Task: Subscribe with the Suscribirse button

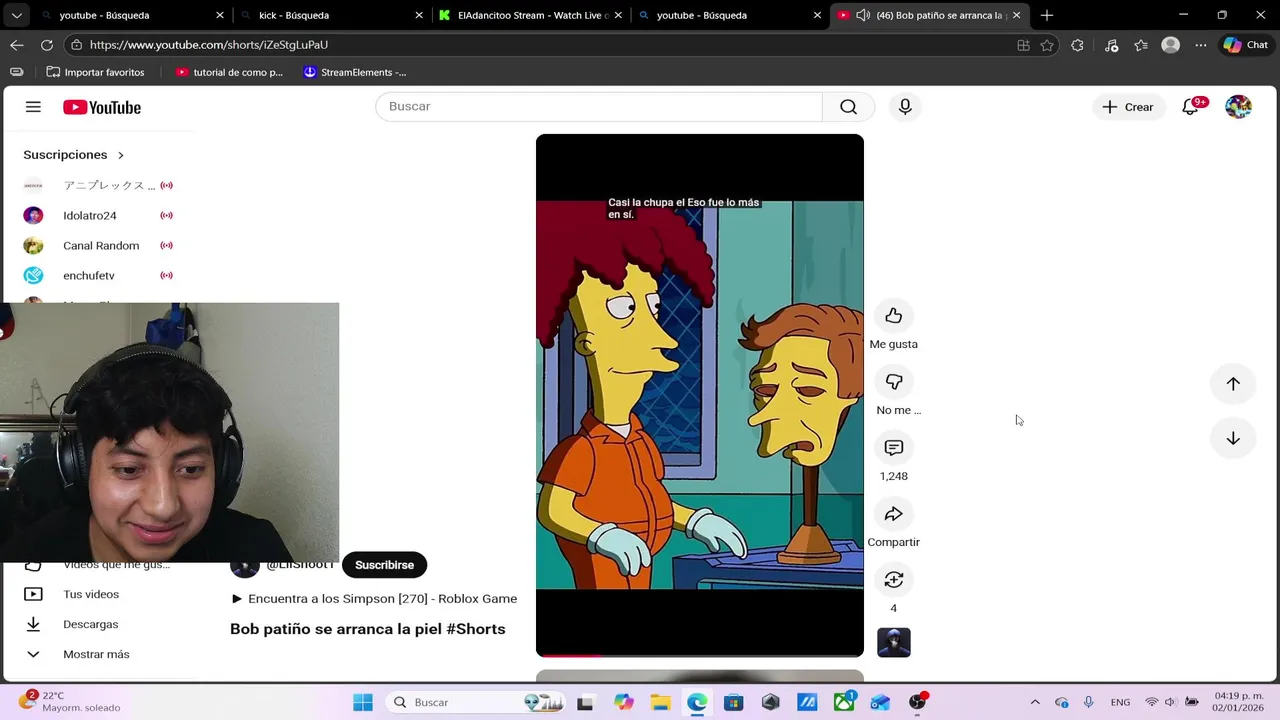Action: pos(384,565)
